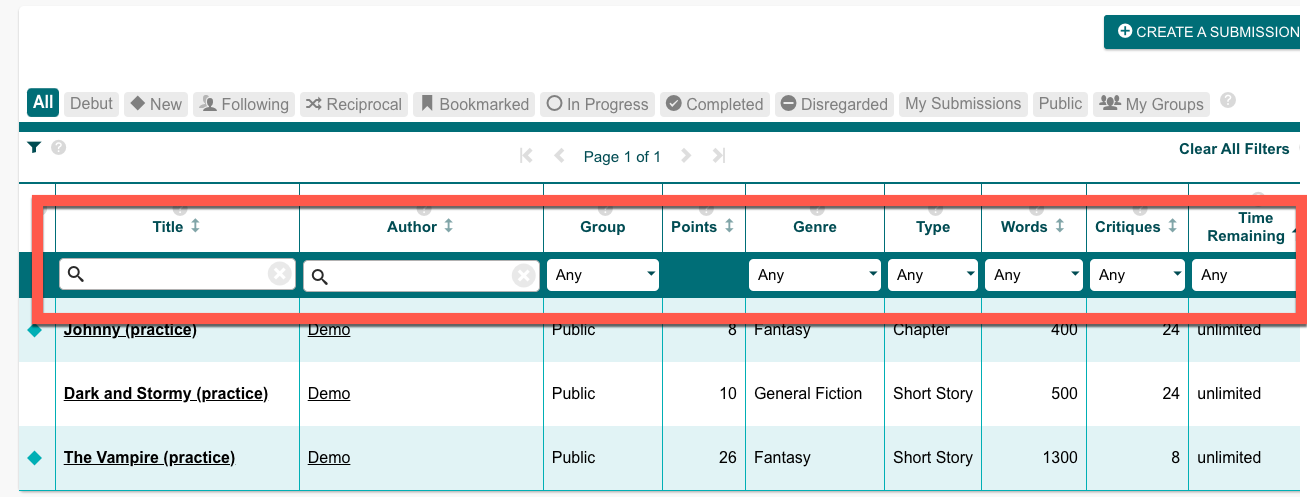Click Clear All Filters link

(x=1234, y=149)
